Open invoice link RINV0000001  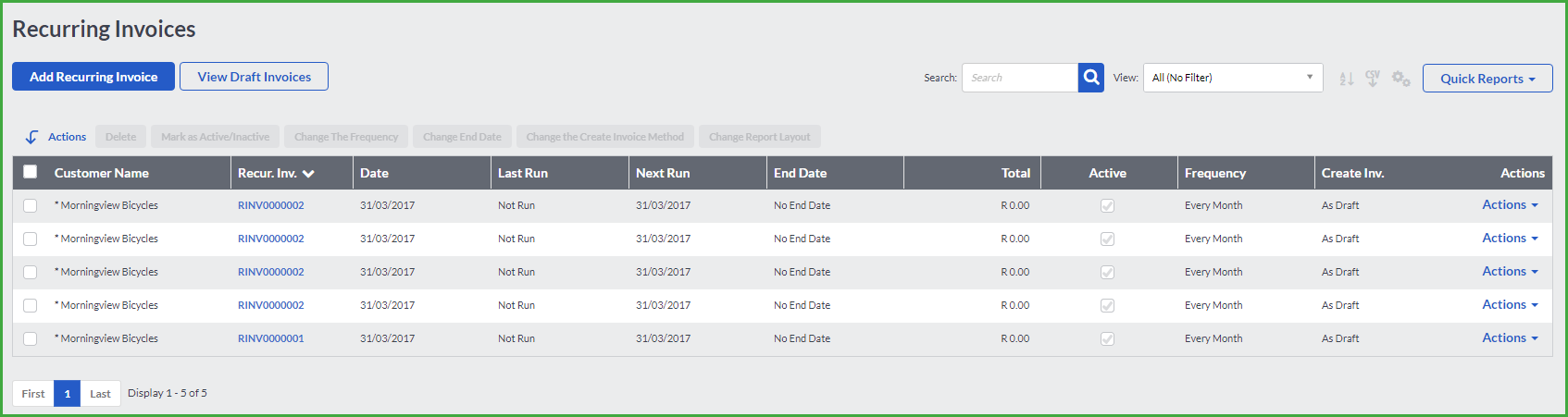pos(270,338)
